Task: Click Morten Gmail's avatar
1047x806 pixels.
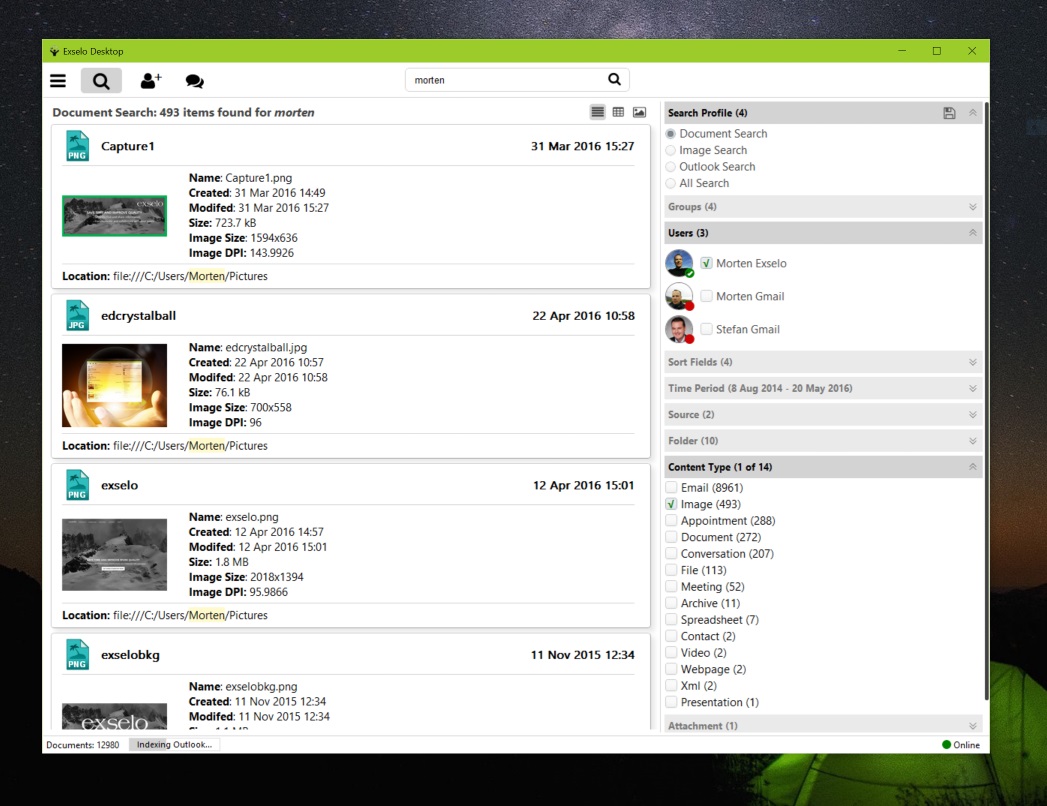Action: tap(679, 296)
